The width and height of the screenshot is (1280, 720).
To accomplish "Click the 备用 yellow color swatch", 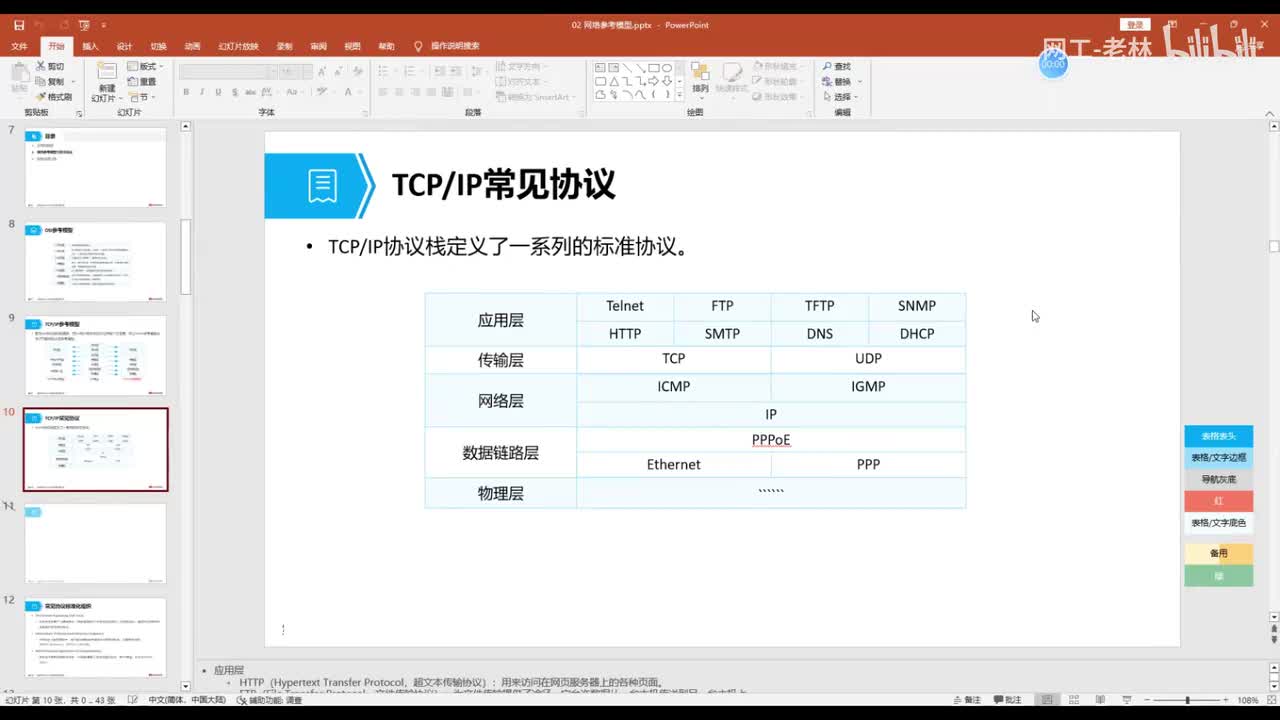I will point(1218,553).
